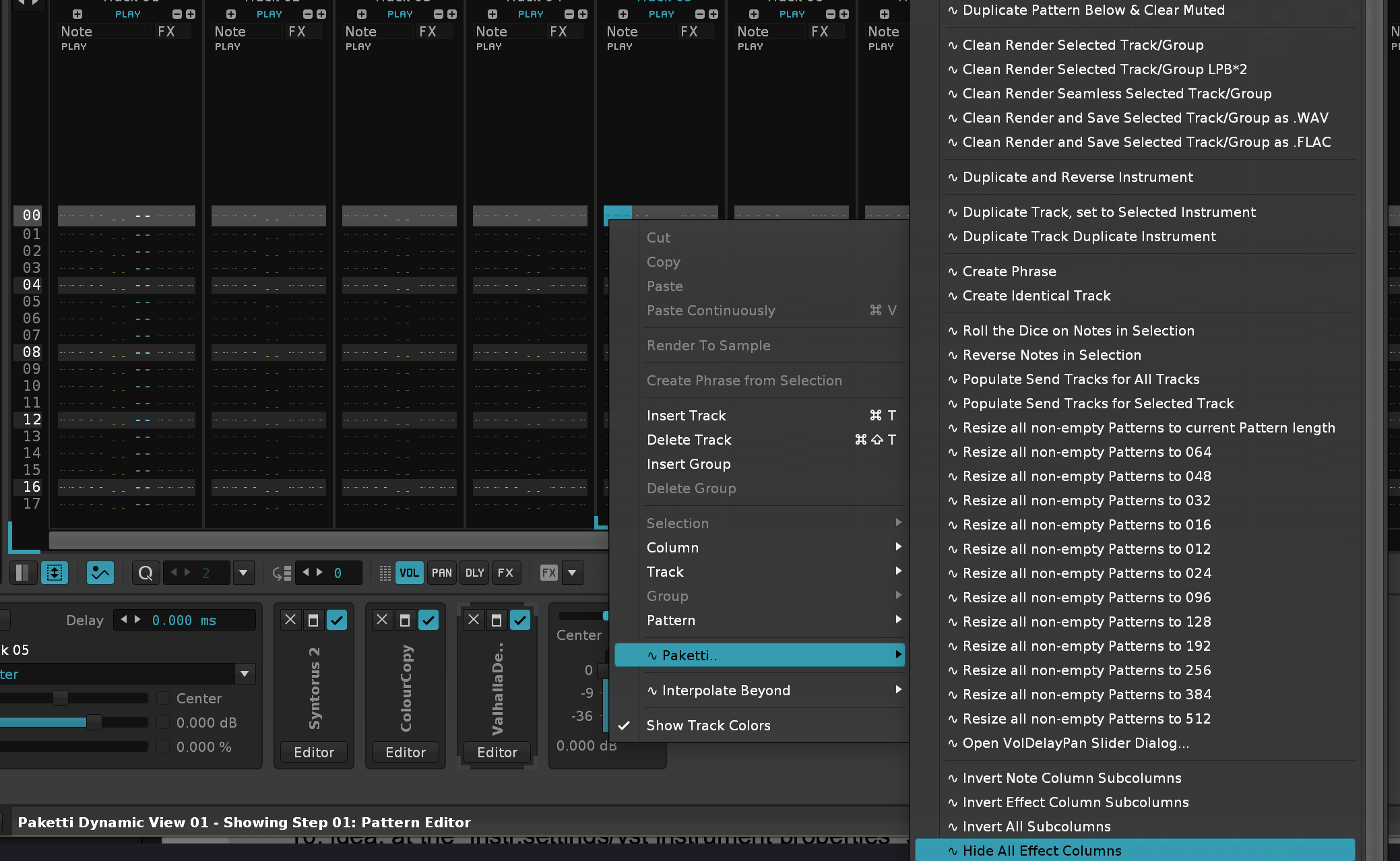Open the FX dropdown arrow in toolbar
The height and width of the screenshot is (861, 1400).
point(572,573)
